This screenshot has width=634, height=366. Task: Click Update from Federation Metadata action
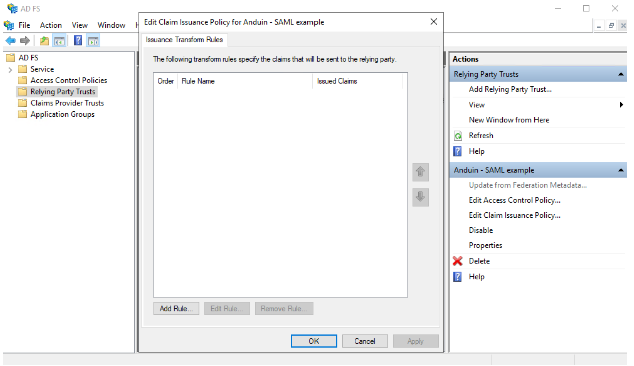pyautogui.click(x=528, y=185)
